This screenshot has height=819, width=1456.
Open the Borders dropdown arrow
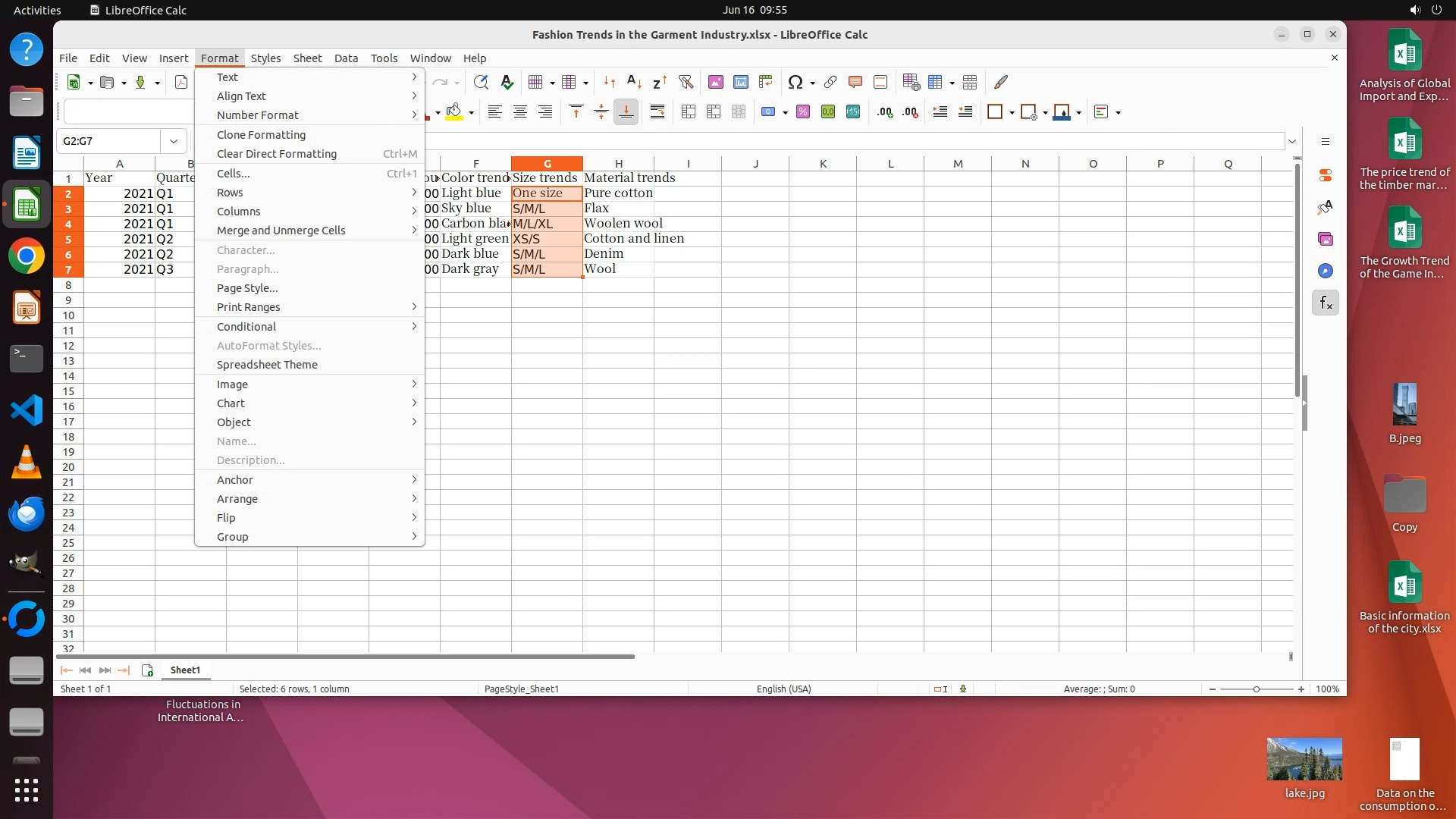coord(1012,113)
